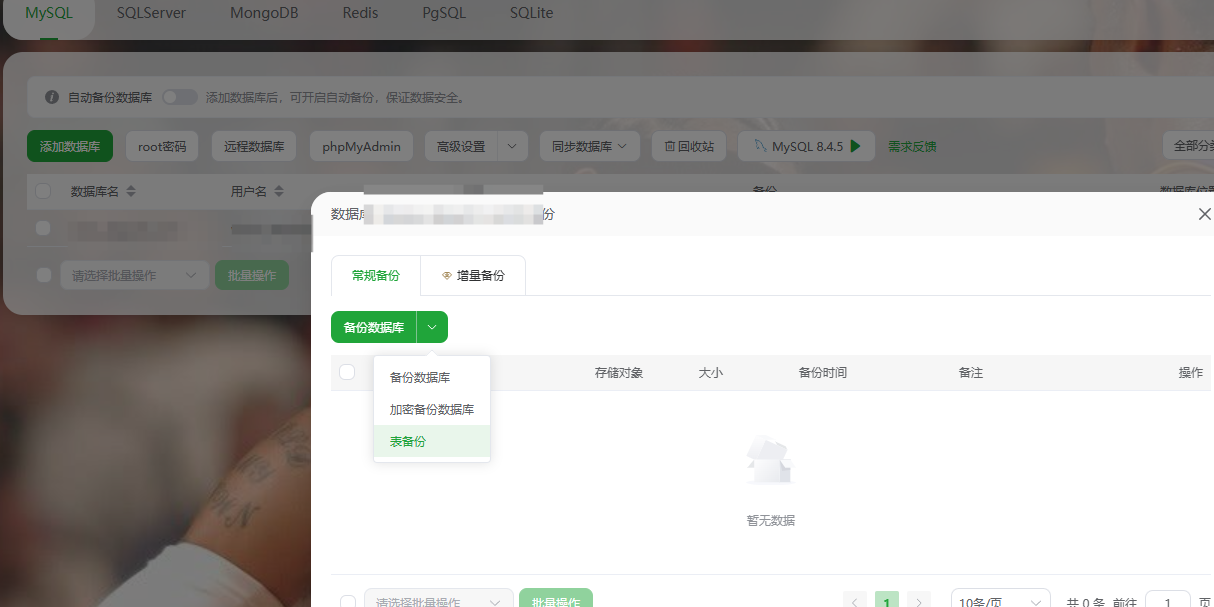
Task: Click the root密码 toolbar button
Action: [161, 145]
